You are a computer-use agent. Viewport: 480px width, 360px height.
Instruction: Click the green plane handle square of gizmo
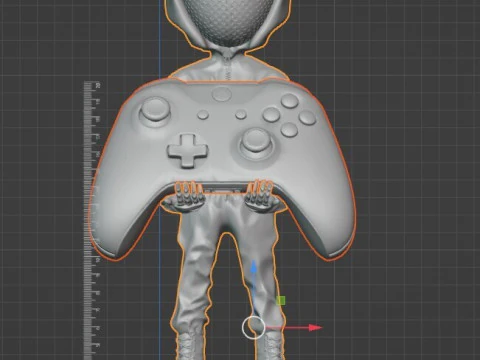tap(281, 301)
